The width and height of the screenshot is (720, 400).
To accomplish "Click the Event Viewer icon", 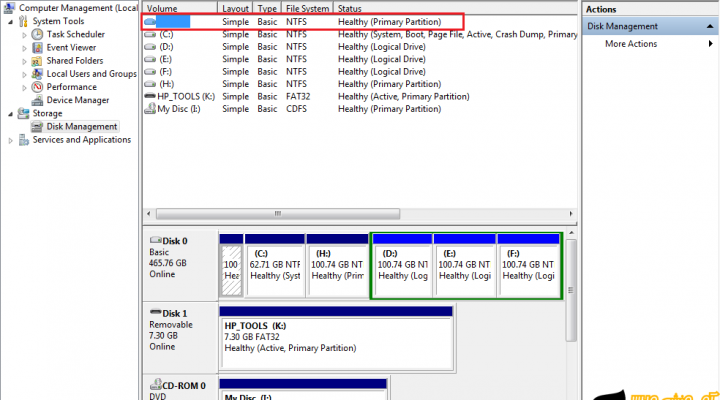I will (37, 48).
